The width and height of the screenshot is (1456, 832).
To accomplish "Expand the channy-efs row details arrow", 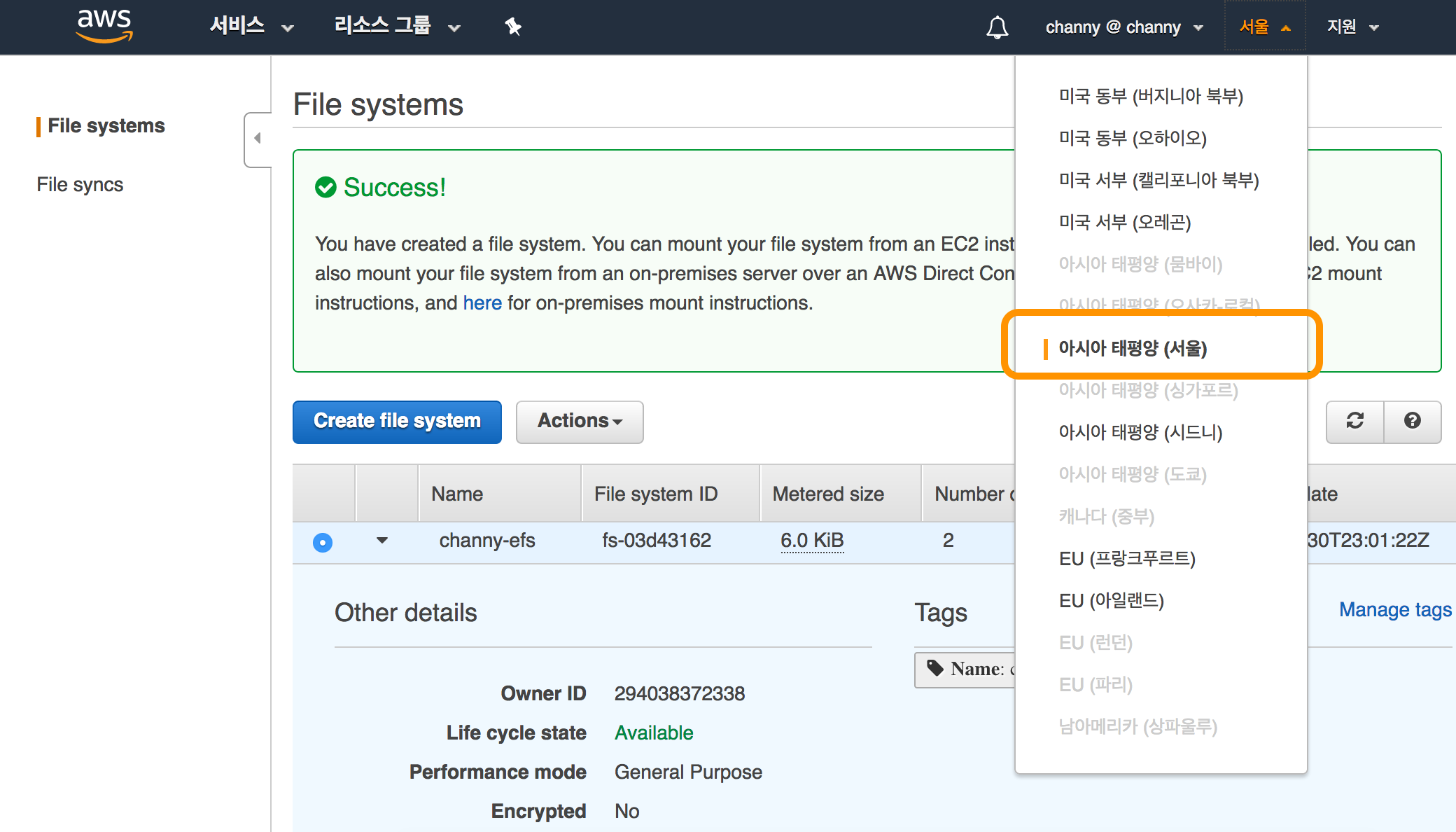I will tap(382, 540).
